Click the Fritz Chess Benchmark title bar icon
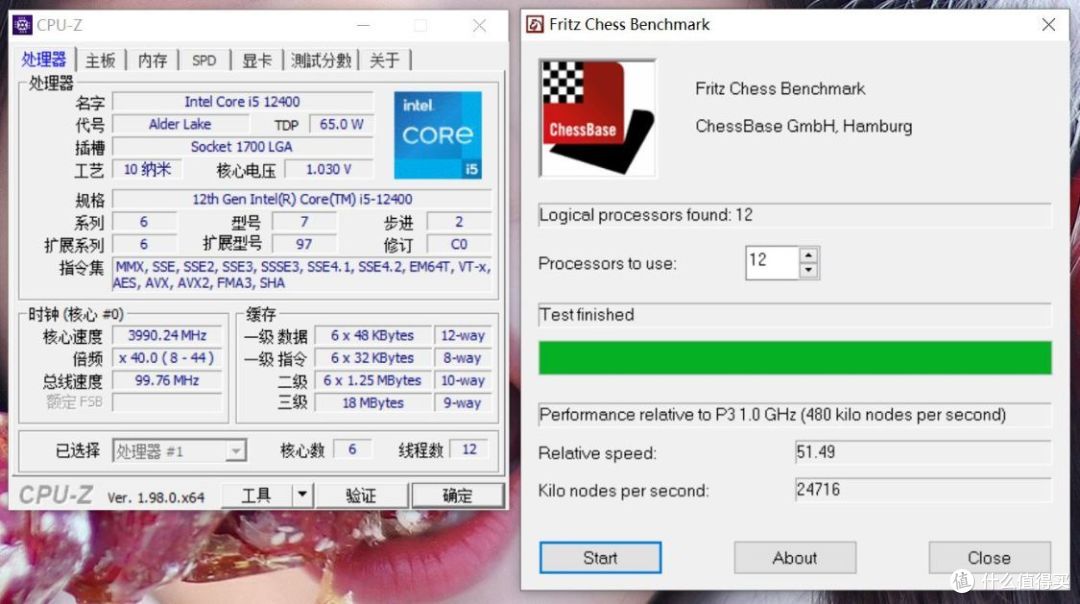 (534, 24)
